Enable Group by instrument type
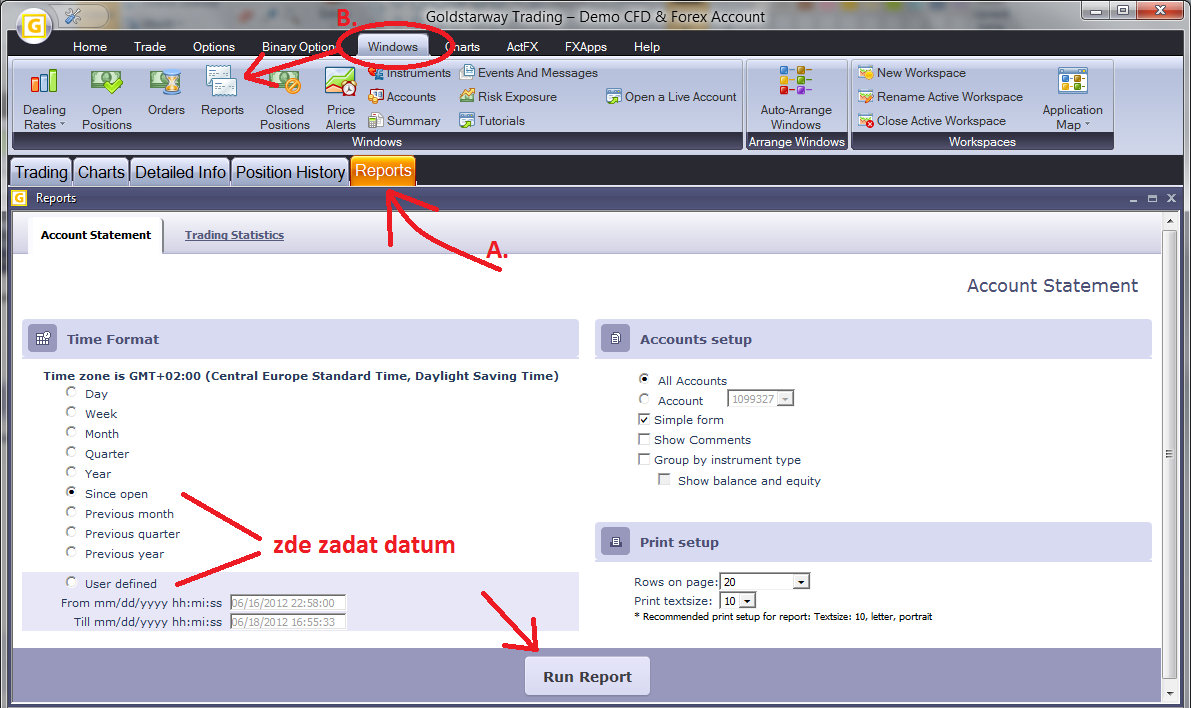1191x708 pixels. click(644, 459)
